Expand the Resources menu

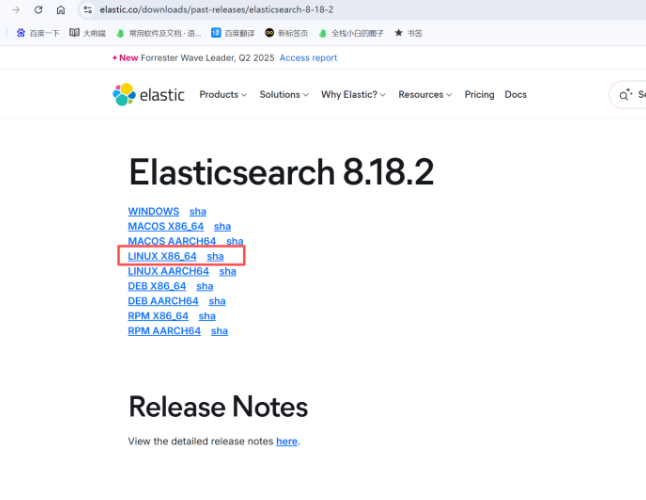(425, 94)
